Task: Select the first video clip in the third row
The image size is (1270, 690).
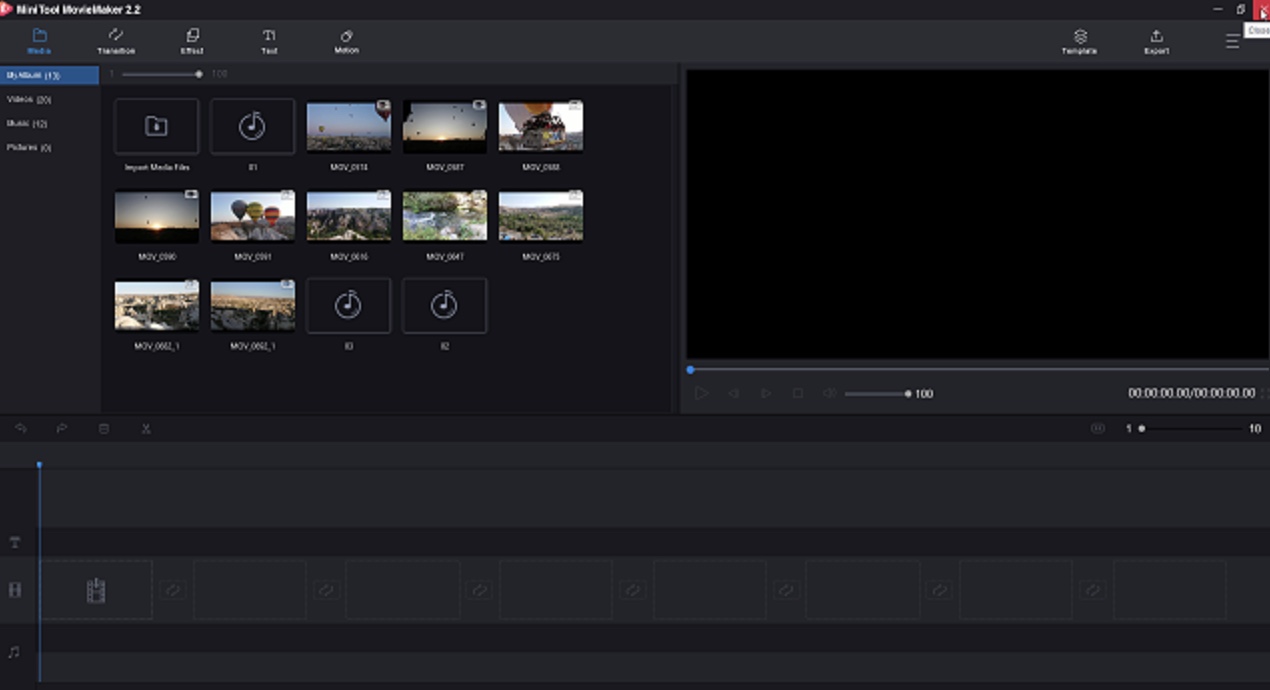Action: (157, 305)
